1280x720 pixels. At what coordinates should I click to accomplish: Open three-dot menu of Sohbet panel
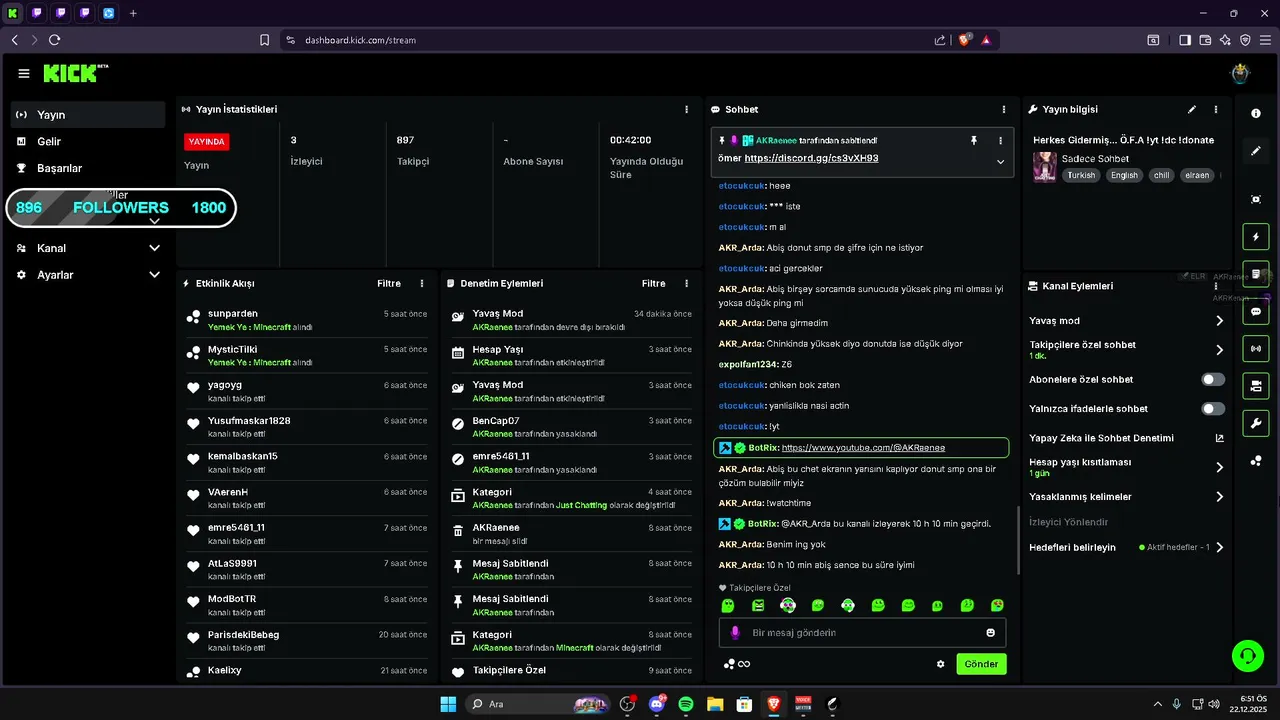(1004, 109)
